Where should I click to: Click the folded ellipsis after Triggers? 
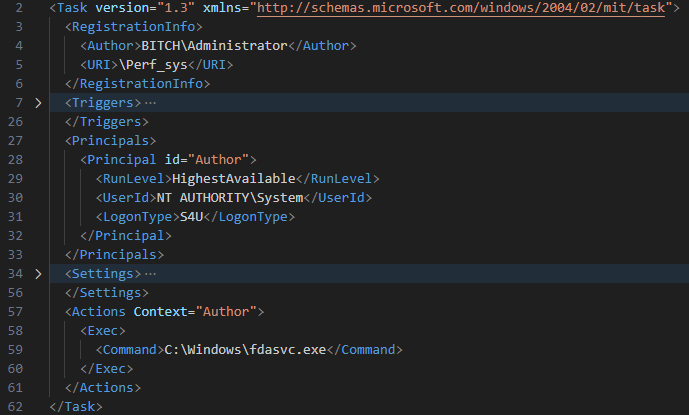point(150,103)
